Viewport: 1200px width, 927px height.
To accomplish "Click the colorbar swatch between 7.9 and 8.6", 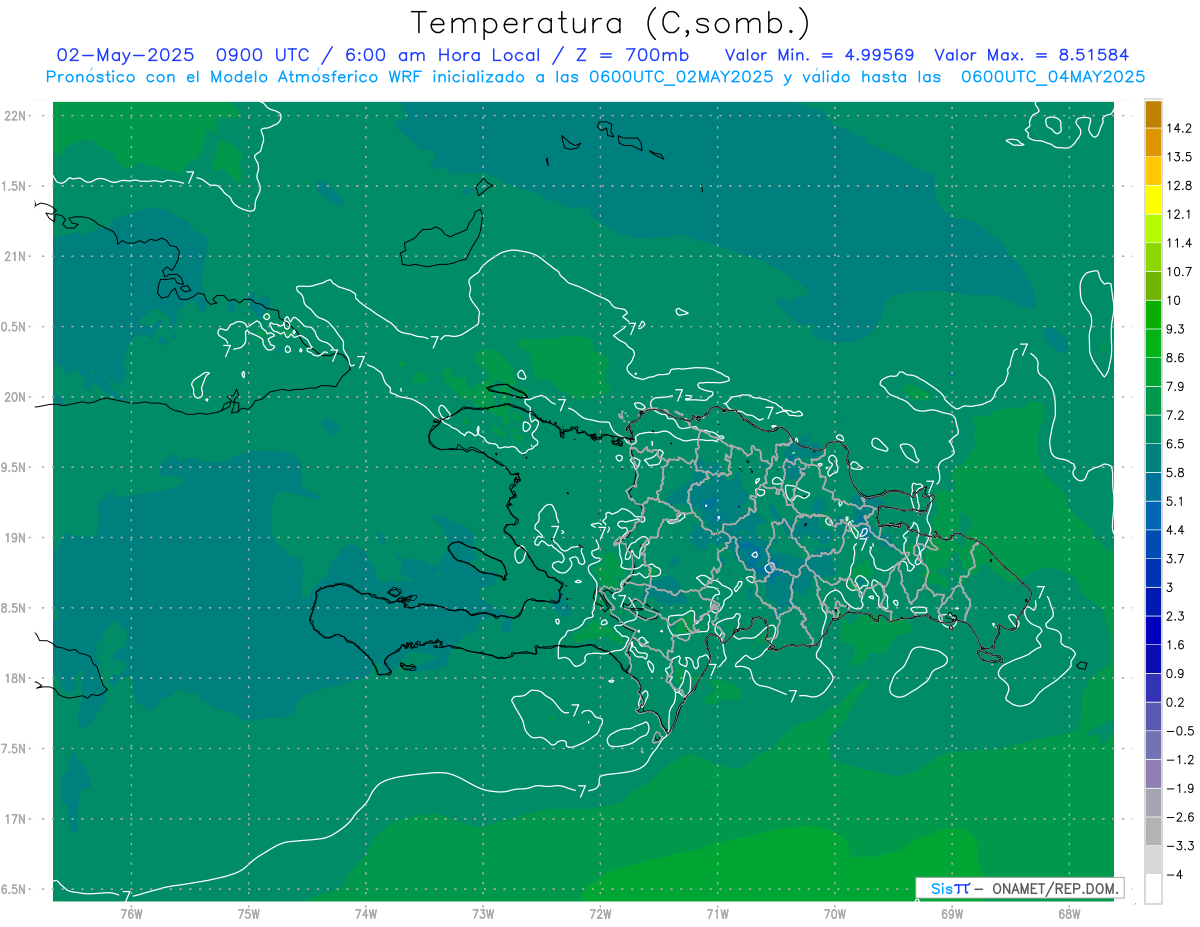I will (x=1154, y=372).
